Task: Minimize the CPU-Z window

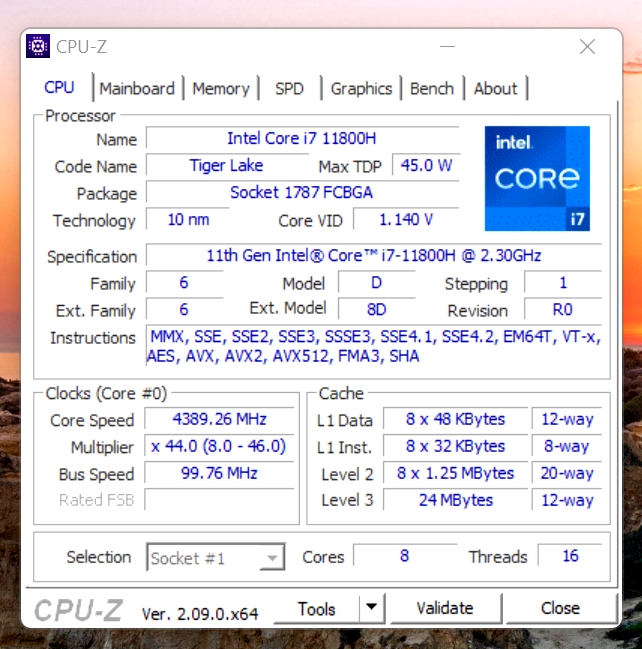Action: click(x=447, y=46)
